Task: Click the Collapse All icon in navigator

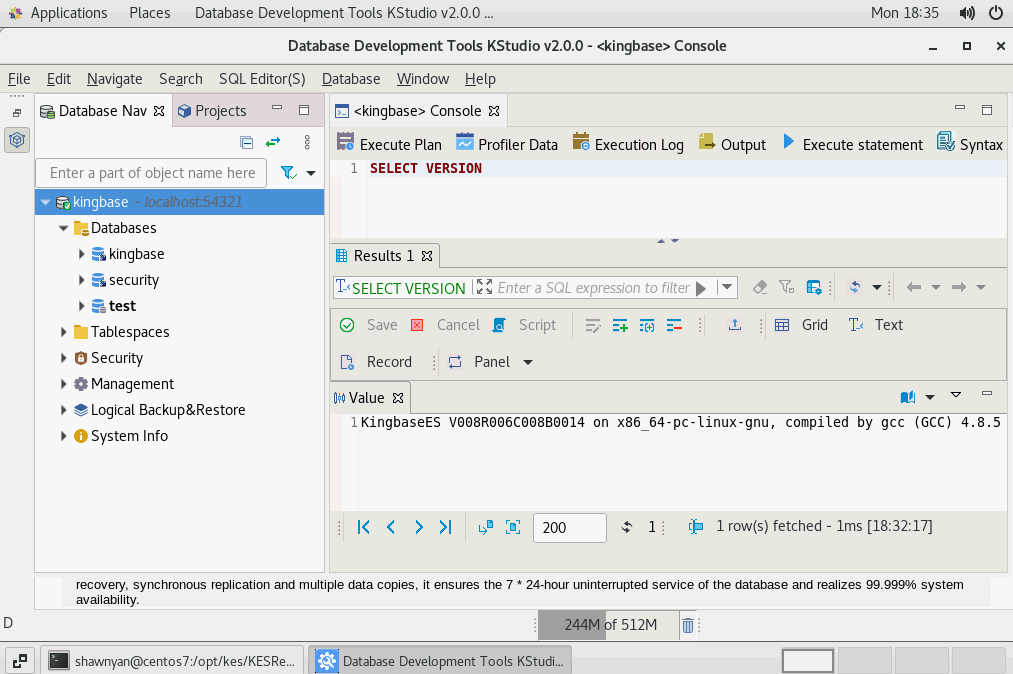Action: (247, 143)
